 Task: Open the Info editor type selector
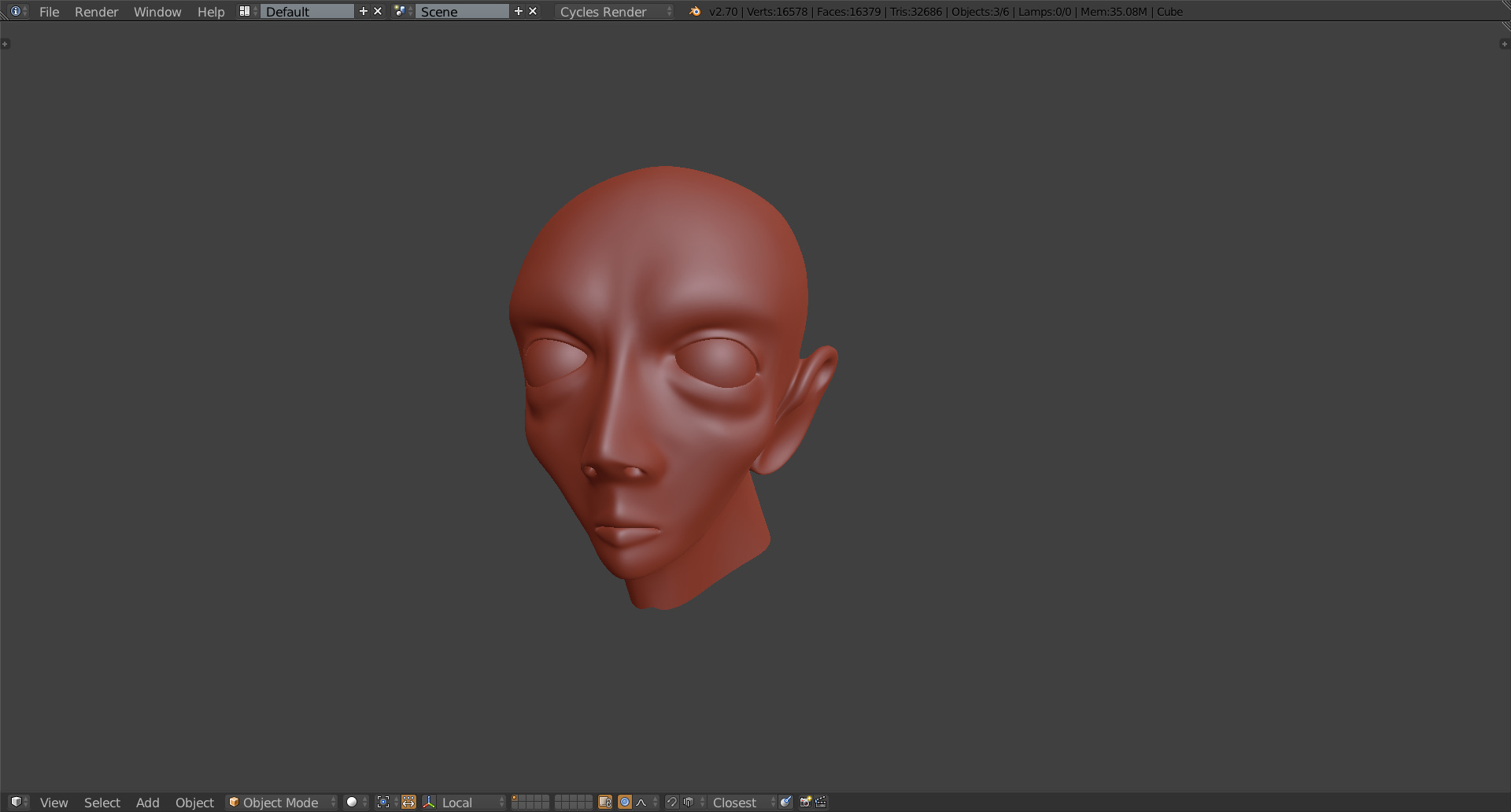19,11
